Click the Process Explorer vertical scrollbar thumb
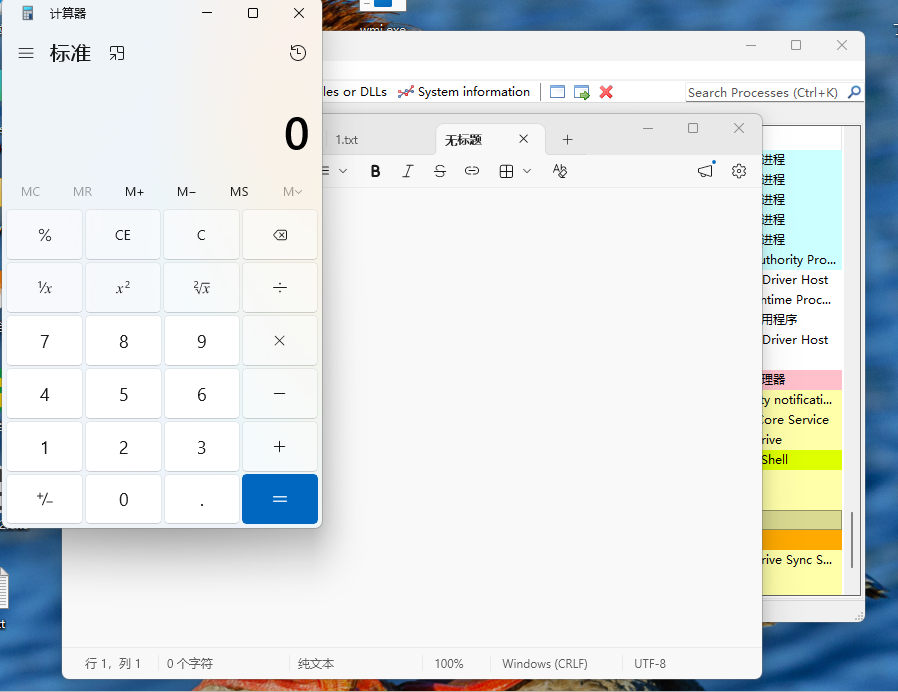 pos(852,540)
